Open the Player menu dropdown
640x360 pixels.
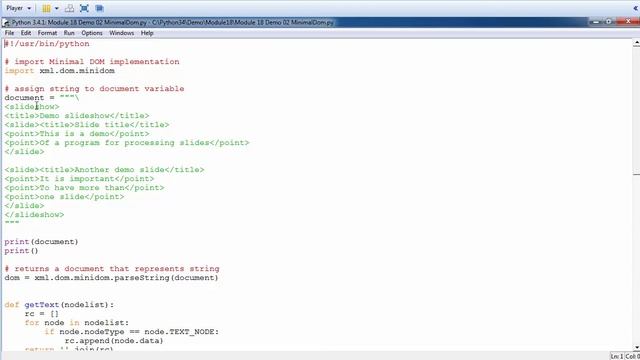click(18, 8)
